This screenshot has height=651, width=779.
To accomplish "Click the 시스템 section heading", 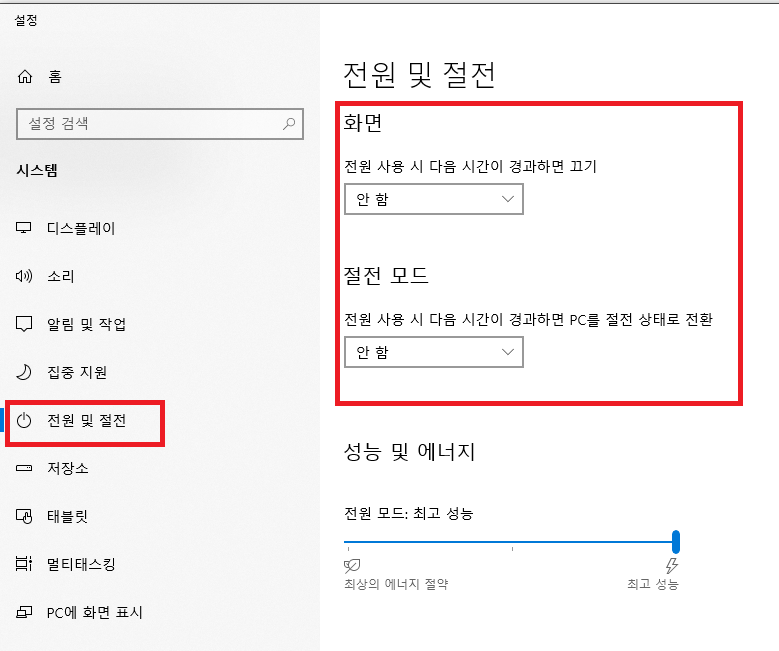I will pyautogui.click(x=37, y=170).
